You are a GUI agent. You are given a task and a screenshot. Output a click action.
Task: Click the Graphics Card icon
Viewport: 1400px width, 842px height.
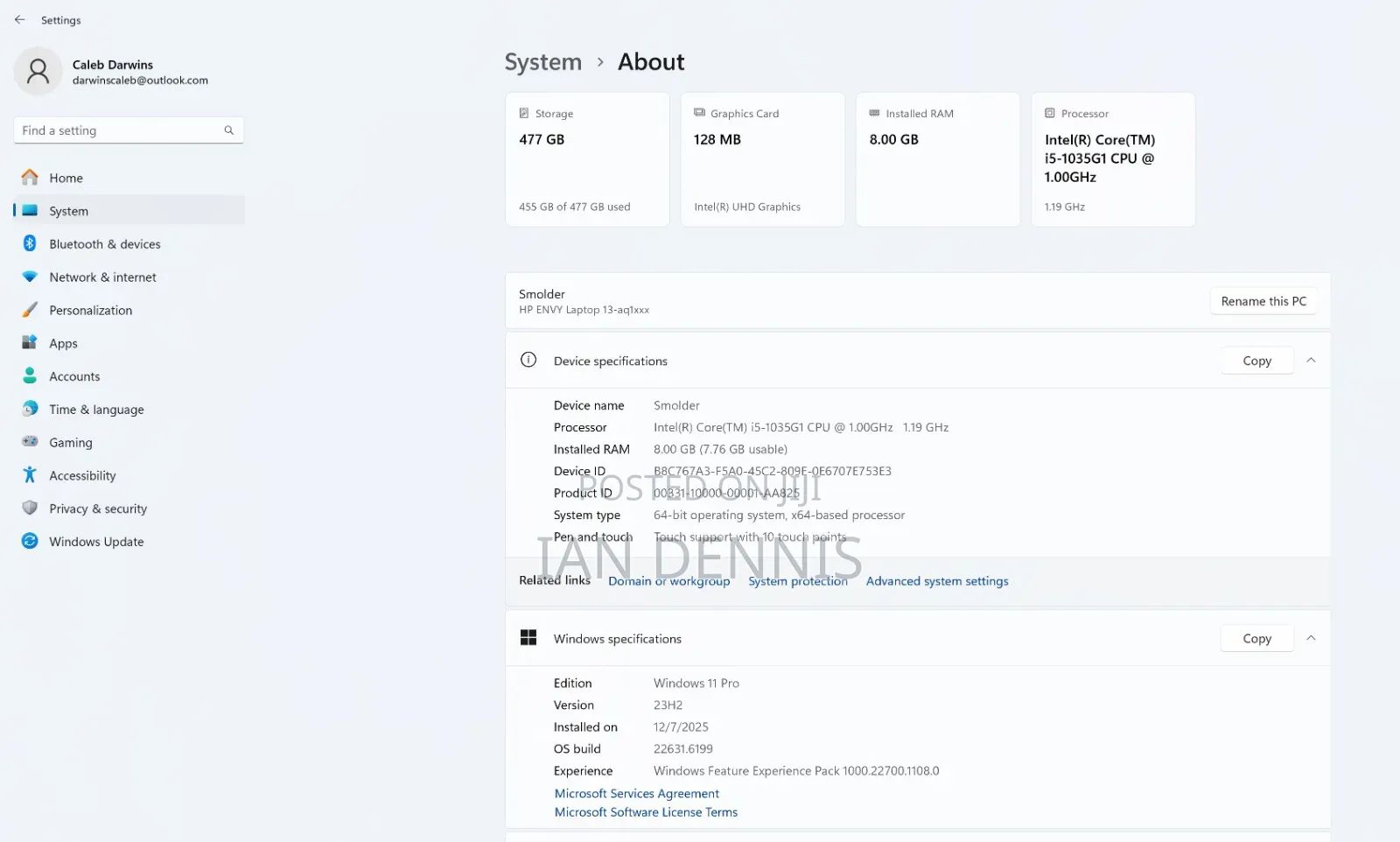pos(699,113)
